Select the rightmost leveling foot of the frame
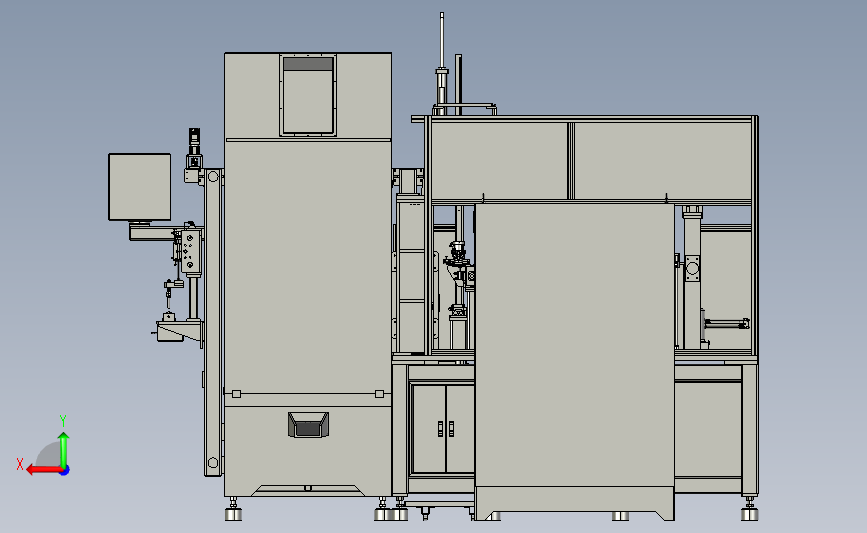This screenshot has width=867, height=533. pyautogui.click(x=749, y=509)
